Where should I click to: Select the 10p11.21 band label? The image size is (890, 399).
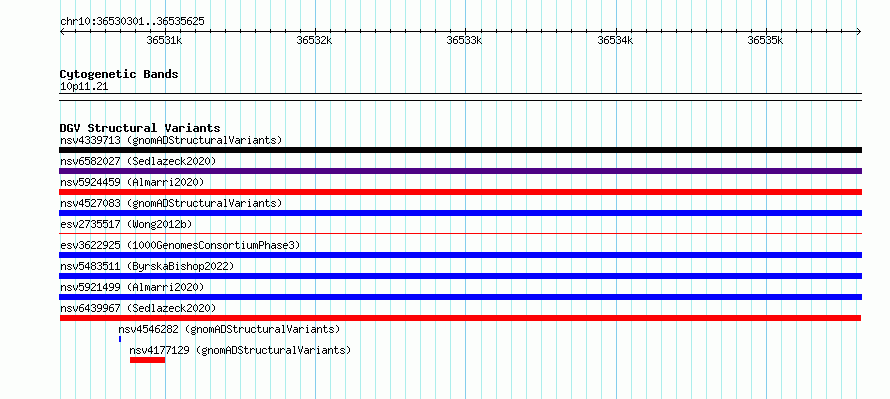pos(84,87)
